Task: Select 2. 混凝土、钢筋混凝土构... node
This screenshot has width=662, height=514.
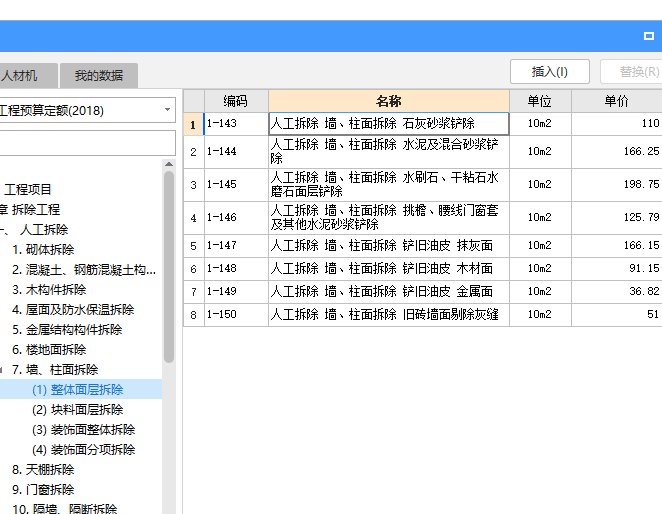Action: (84, 269)
